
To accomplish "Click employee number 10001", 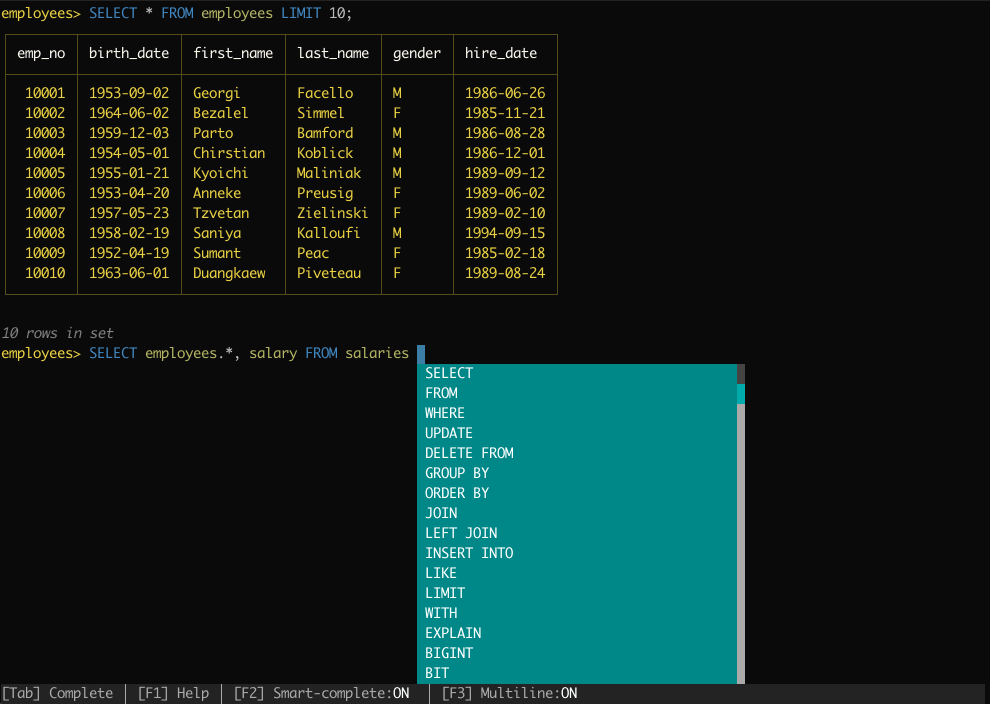I will (45, 93).
